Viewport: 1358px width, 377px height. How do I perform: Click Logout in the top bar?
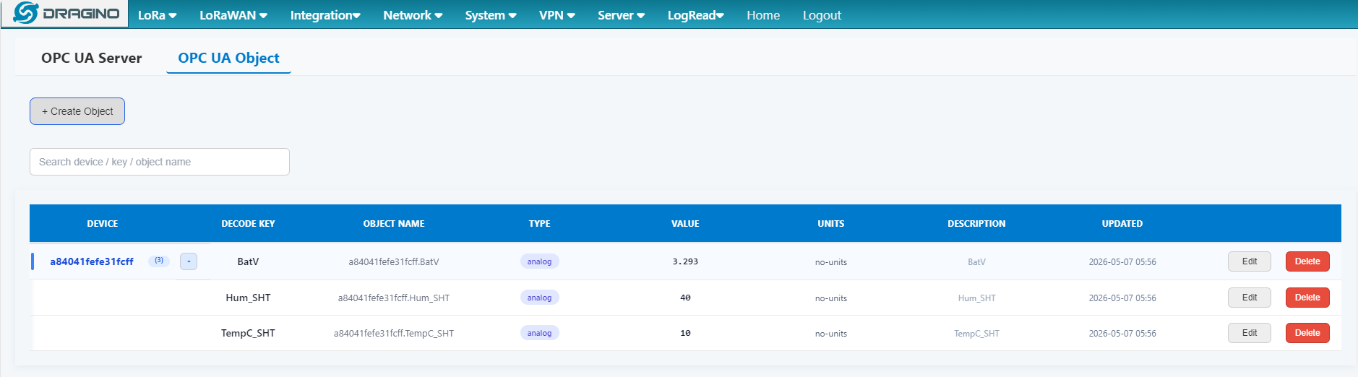[822, 15]
